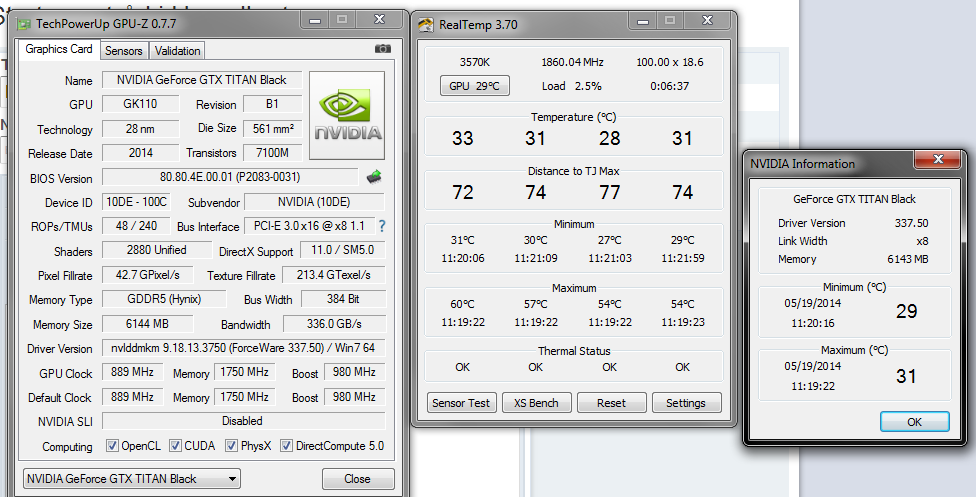Click the 100.00 x 18.6 multiplier text
Image resolution: width=976 pixels, height=497 pixels.
[x=670, y=62]
